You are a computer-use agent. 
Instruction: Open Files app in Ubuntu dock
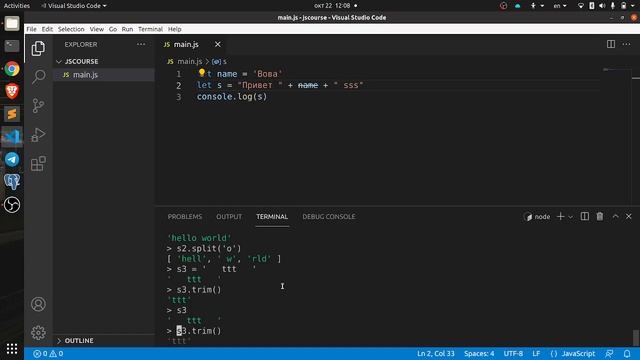pos(12,23)
